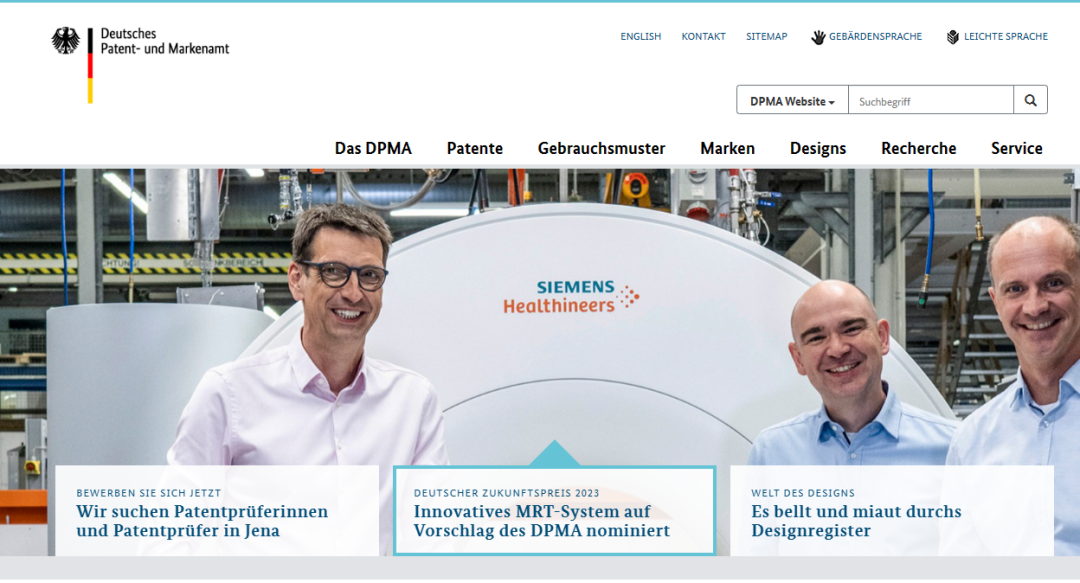Switch the site to English
Screen dimensions: 1080x583
[x=641, y=37]
